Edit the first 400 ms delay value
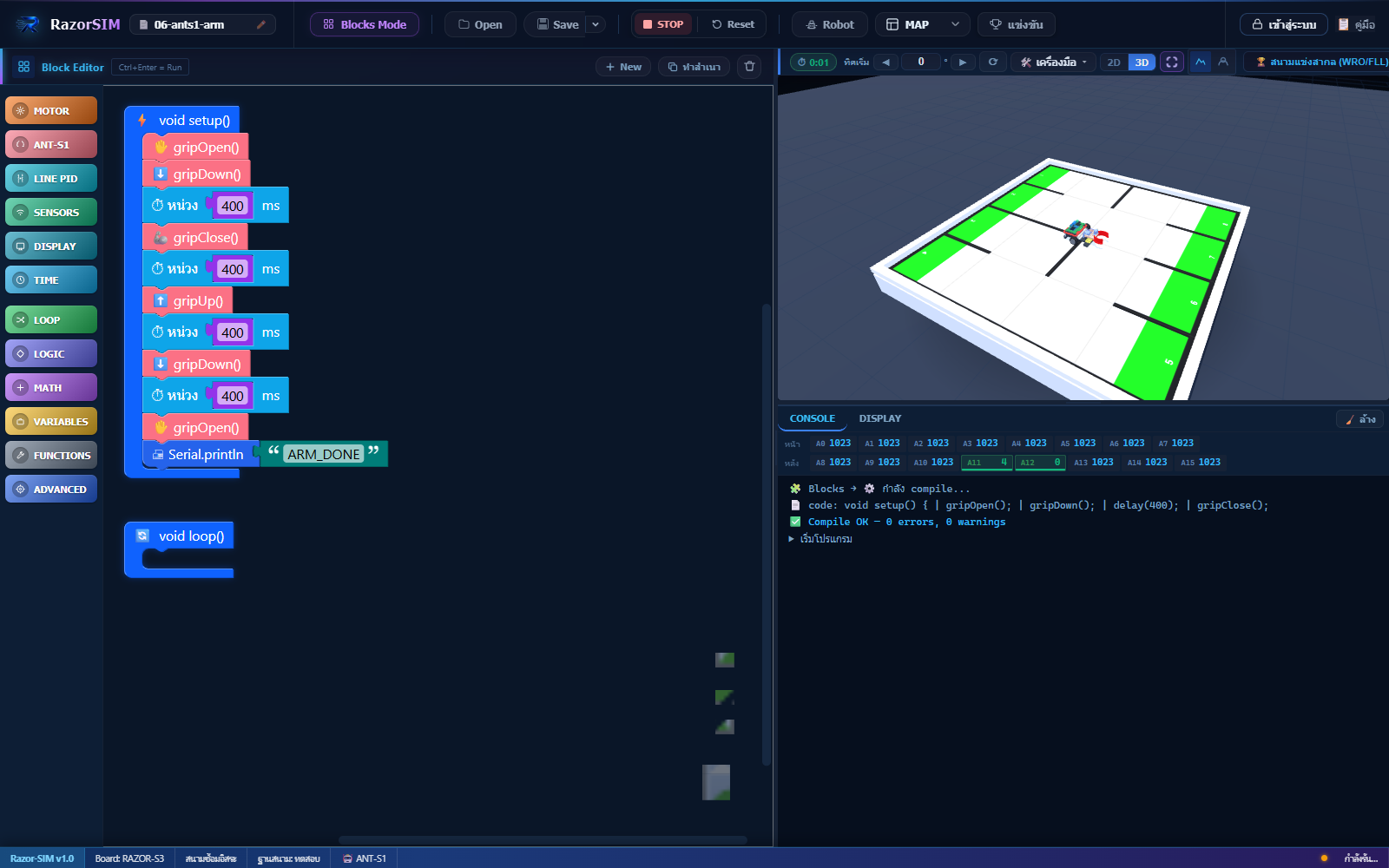This screenshot has height=868, width=1389. tap(233, 206)
